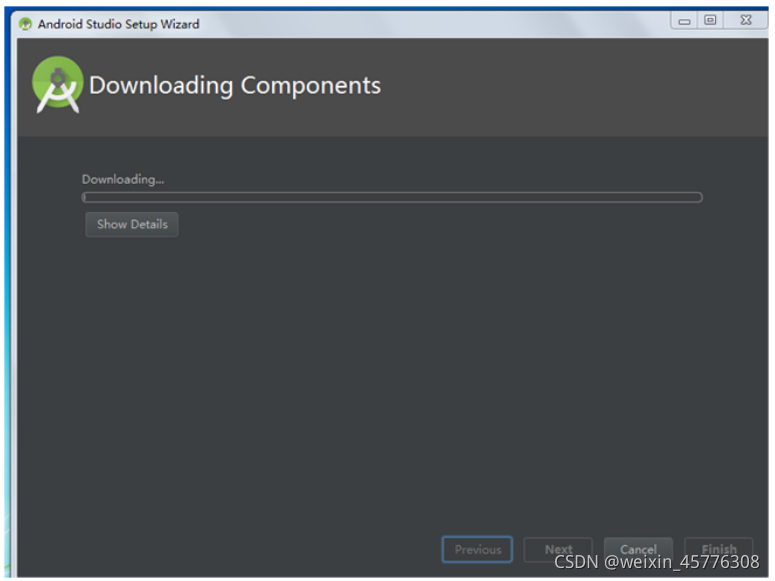Close the Setup Wizard window

point(746,20)
